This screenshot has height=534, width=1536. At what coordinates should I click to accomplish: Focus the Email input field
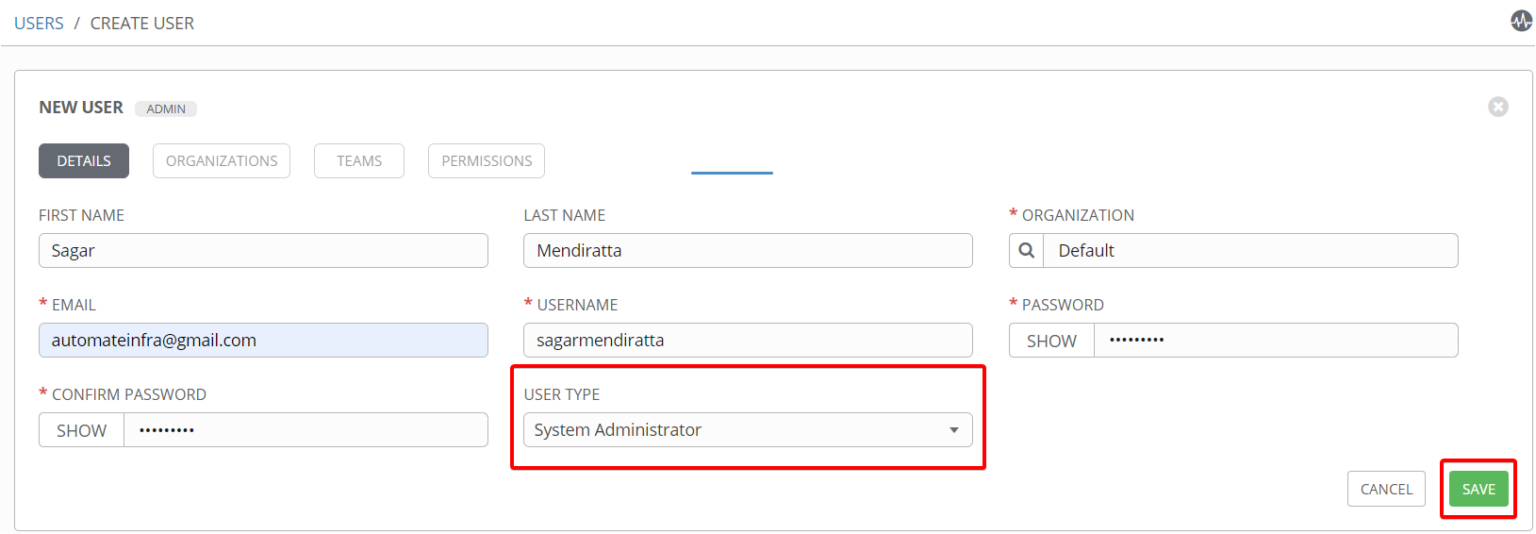pos(263,341)
